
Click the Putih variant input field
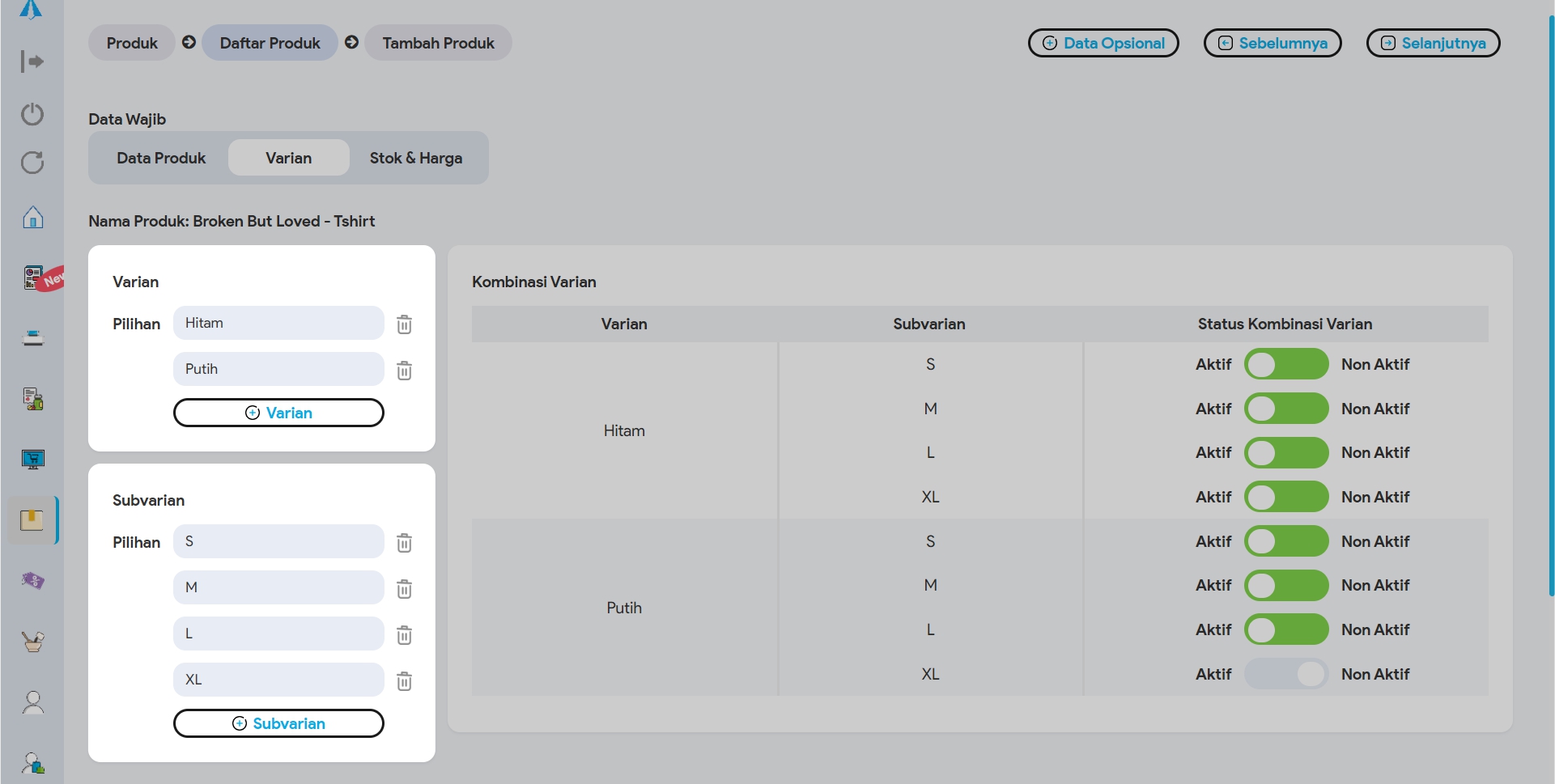278,369
